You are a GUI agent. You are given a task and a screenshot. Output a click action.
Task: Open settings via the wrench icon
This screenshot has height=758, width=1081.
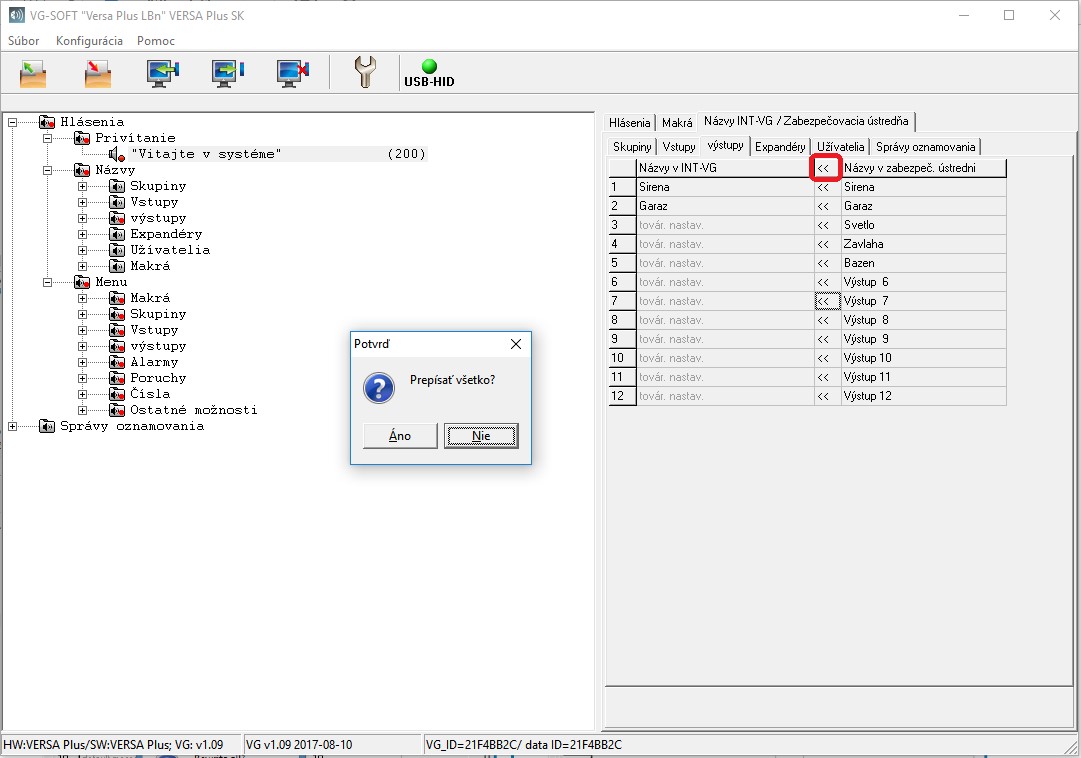coord(365,73)
